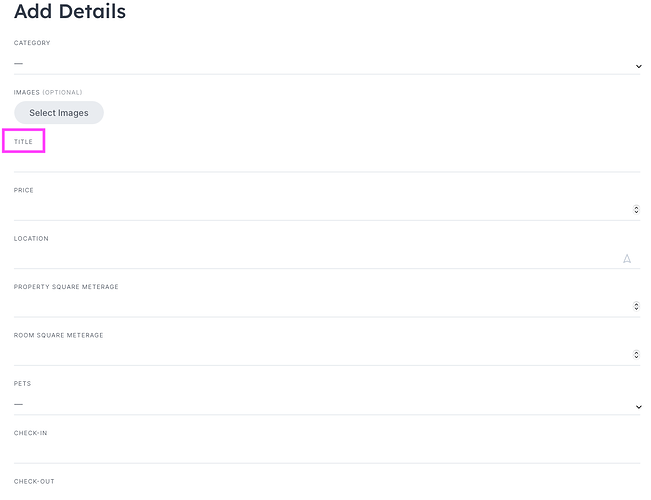The height and width of the screenshot is (500, 651).
Task: Click the Pets label
Action: tap(22, 384)
